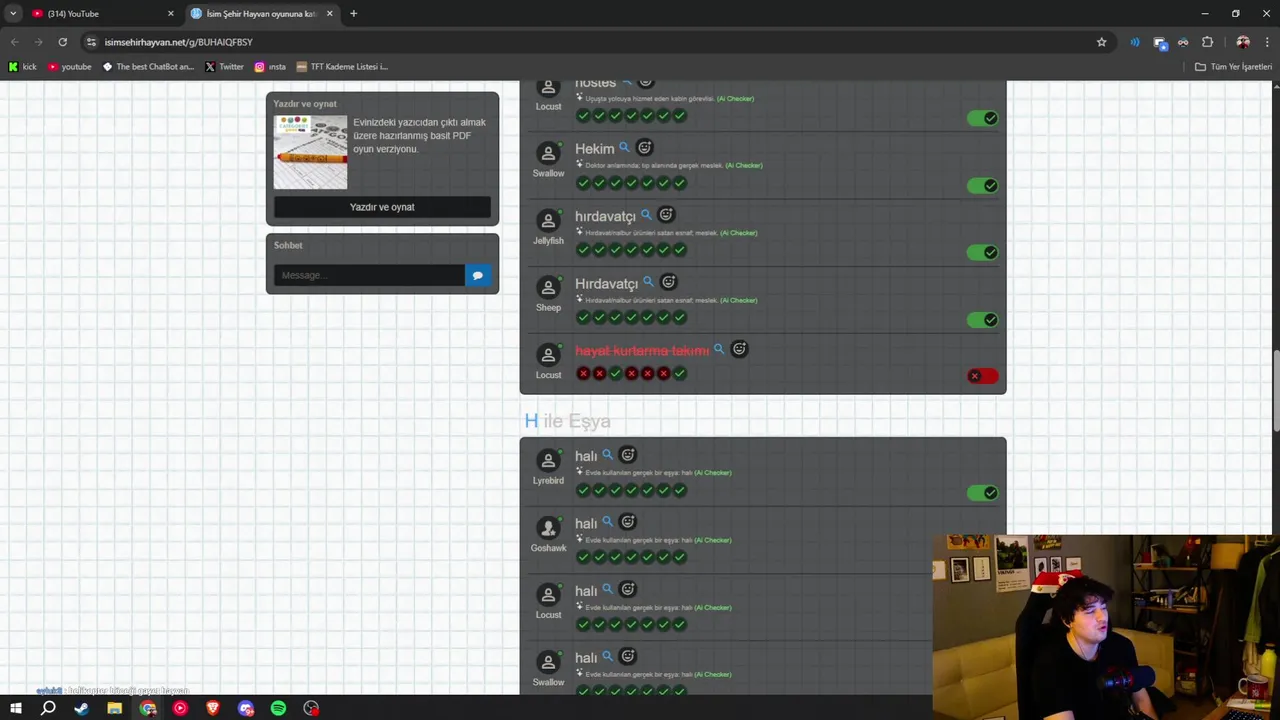Click Sheep player avatar
The height and width of the screenshot is (720, 1280).
point(548,288)
